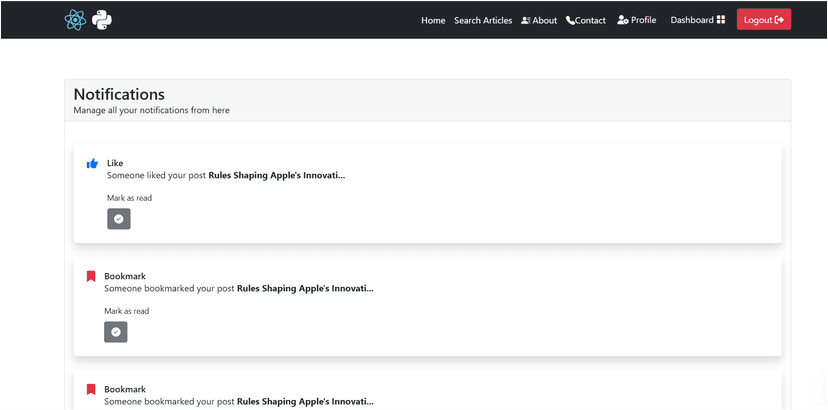Open post title in first Bookmark notification
Viewport: 828px width, 410px height.
point(304,289)
